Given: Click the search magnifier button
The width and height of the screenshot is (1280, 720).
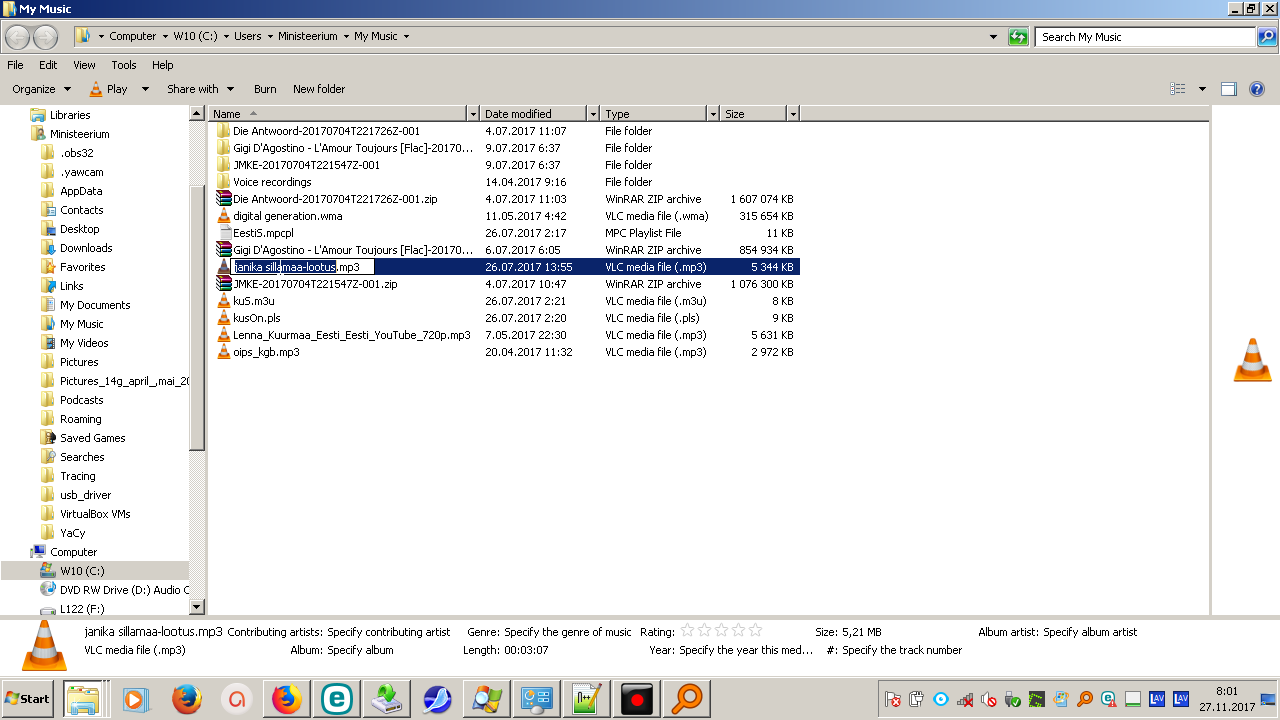Looking at the screenshot, I should tap(1267, 37).
